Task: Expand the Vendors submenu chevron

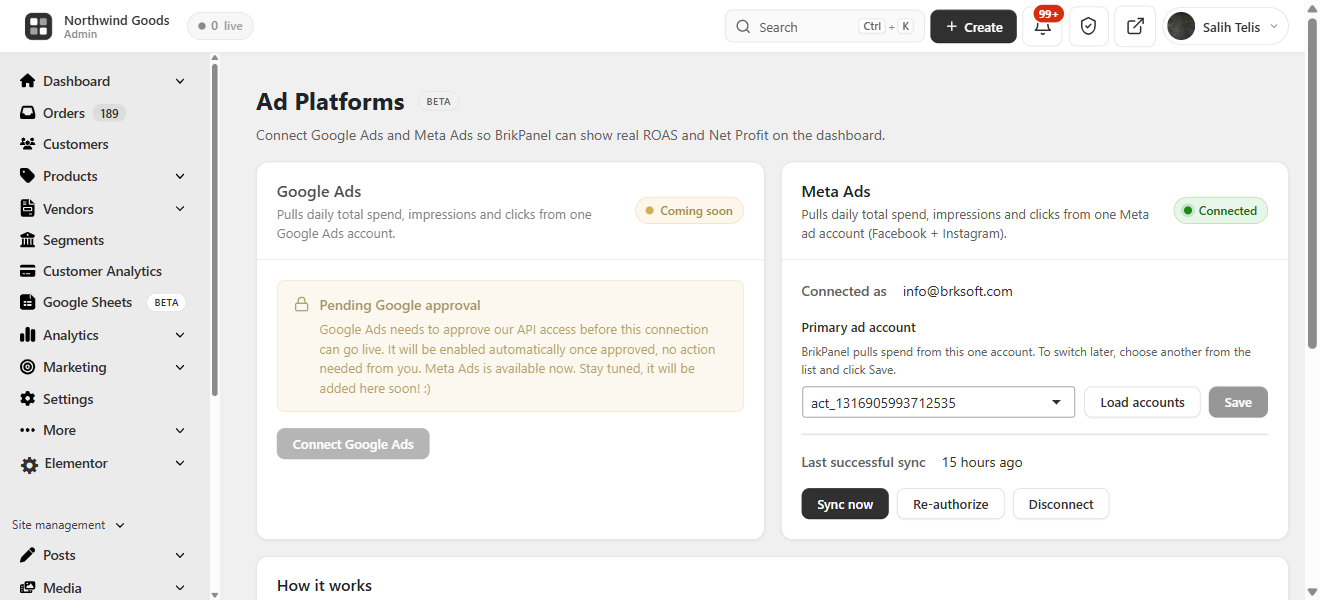Action: click(180, 209)
